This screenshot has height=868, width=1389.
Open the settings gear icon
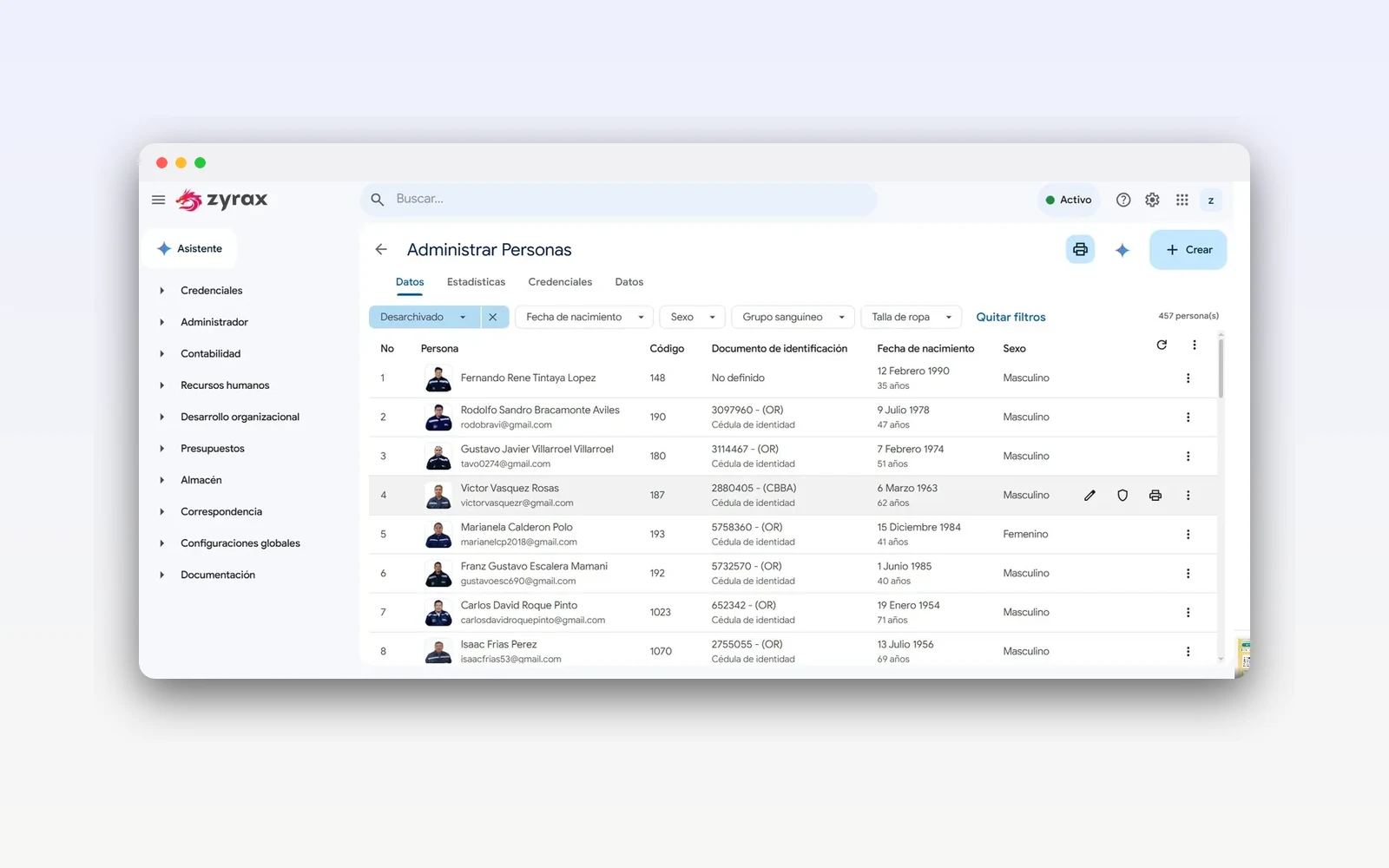coord(1152,200)
